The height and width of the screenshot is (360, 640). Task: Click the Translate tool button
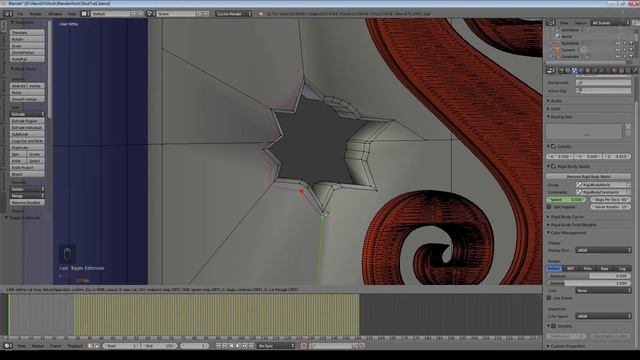point(27,32)
